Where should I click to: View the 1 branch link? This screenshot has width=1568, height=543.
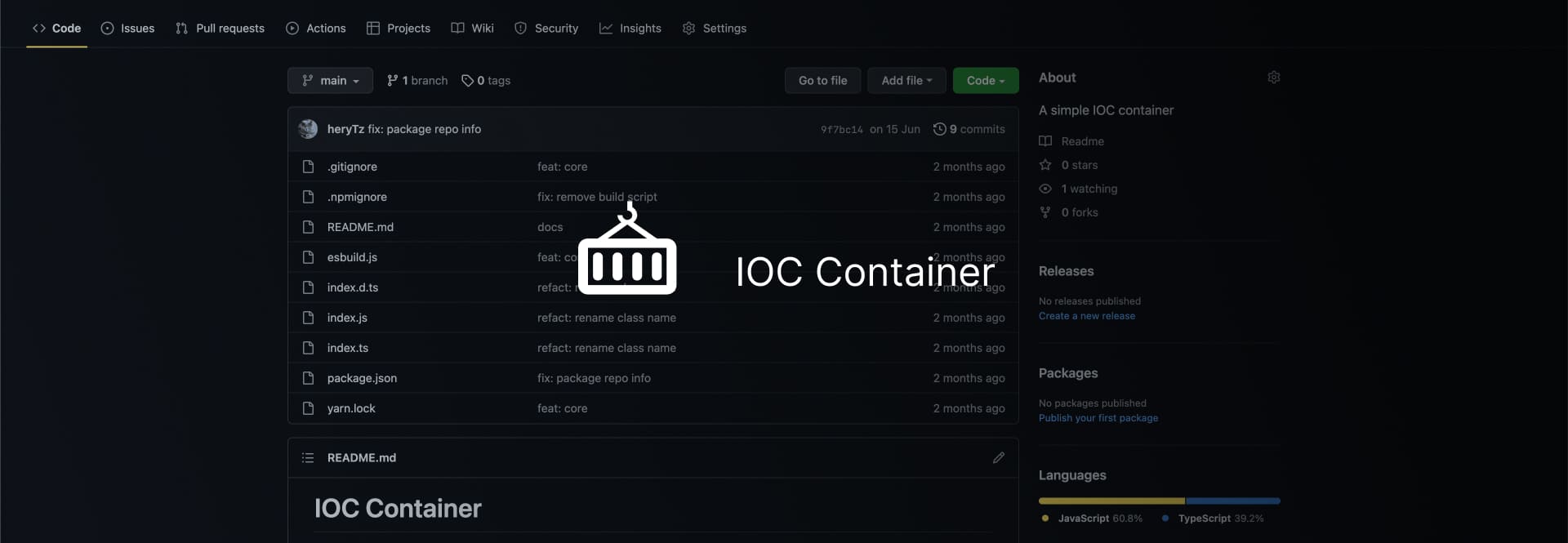click(x=417, y=80)
